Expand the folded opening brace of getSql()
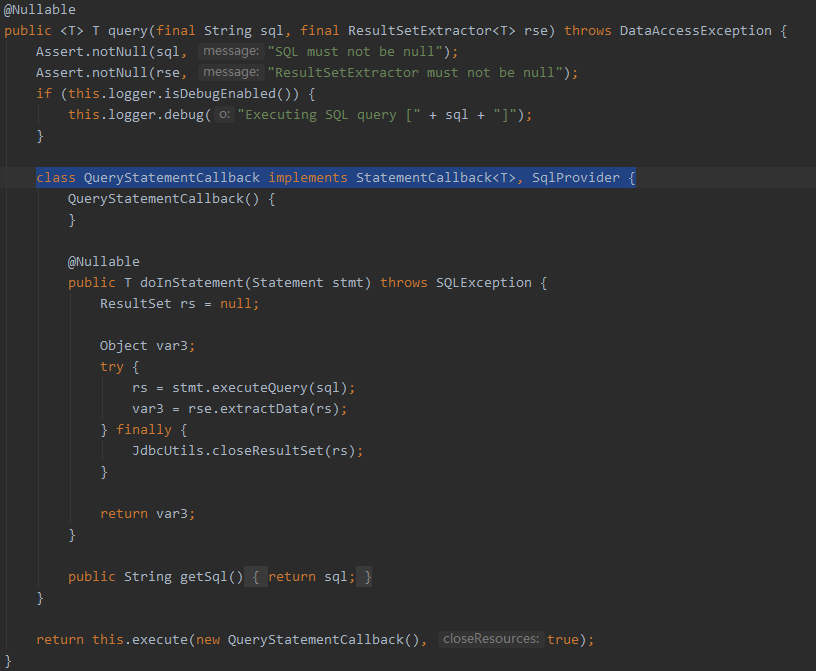This screenshot has width=816, height=671. [x=256, y=577]
